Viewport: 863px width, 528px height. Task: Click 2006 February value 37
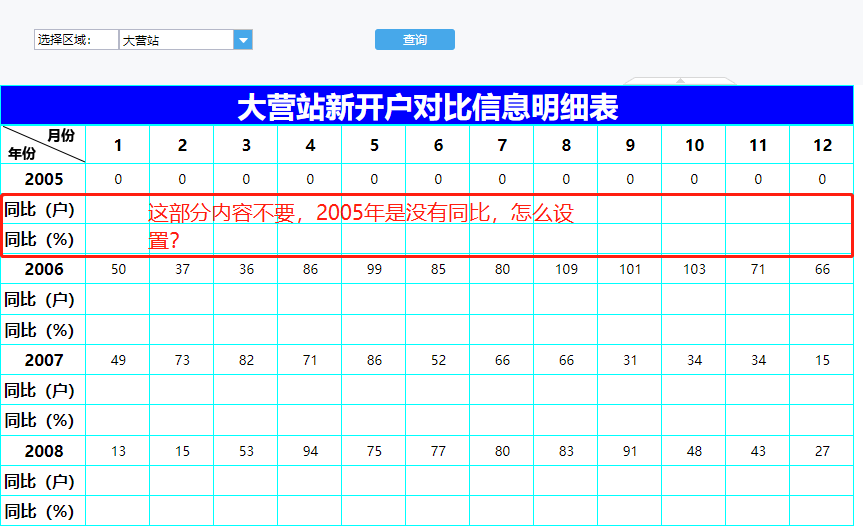pos(182,269)
